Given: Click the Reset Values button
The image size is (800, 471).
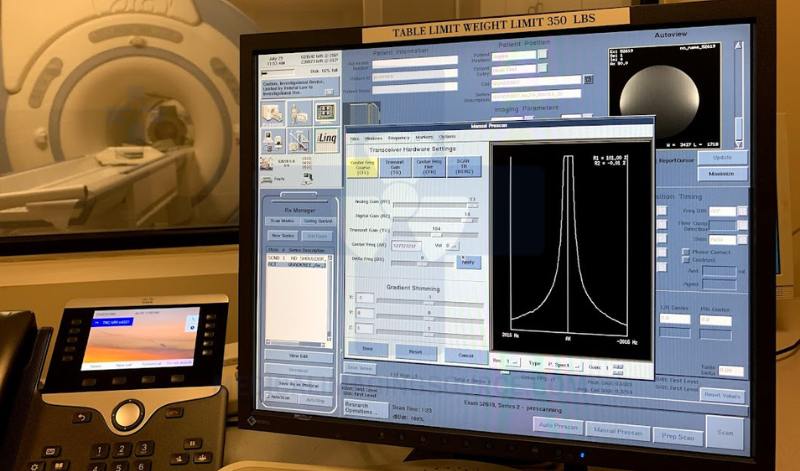Looking at the screenshot, I should (x=722, y=395).
